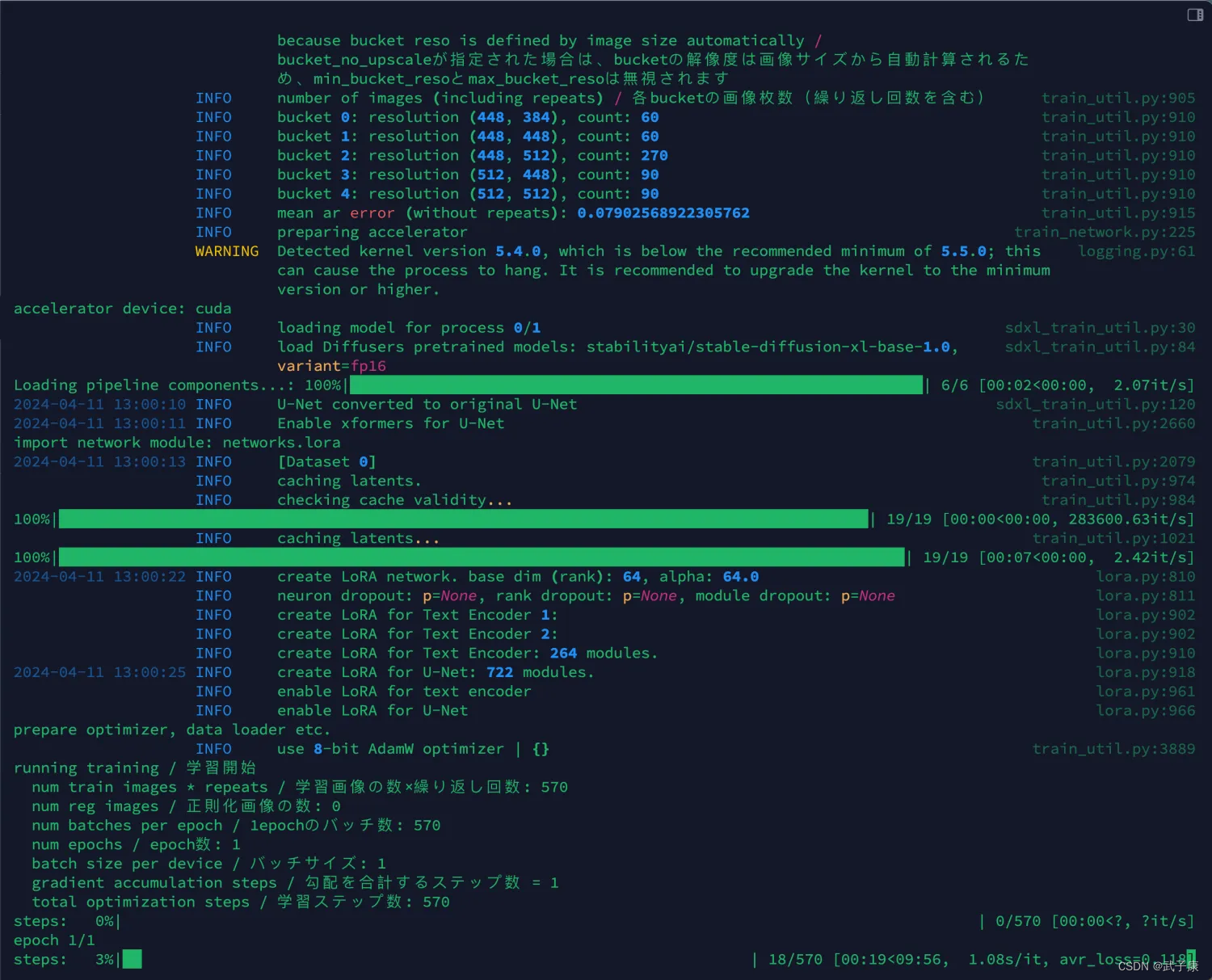Click the 'gradient accumulation steps' line
This screenshot has width=1212, height=980.
pyautogui.click(x=296, y=882)
